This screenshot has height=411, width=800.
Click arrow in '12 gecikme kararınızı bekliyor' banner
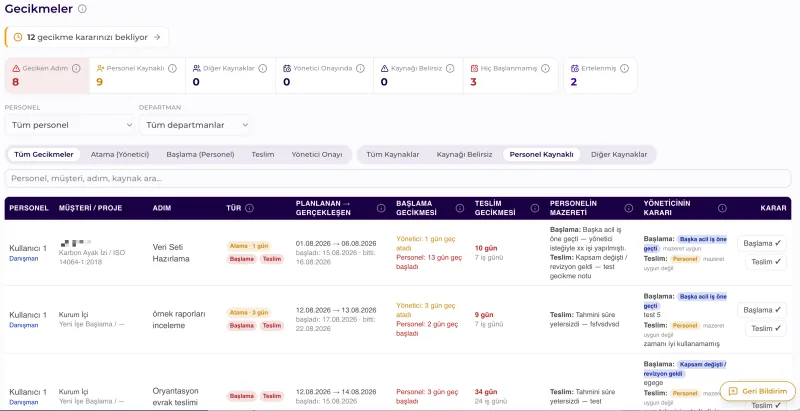click(x=157, y=37)
